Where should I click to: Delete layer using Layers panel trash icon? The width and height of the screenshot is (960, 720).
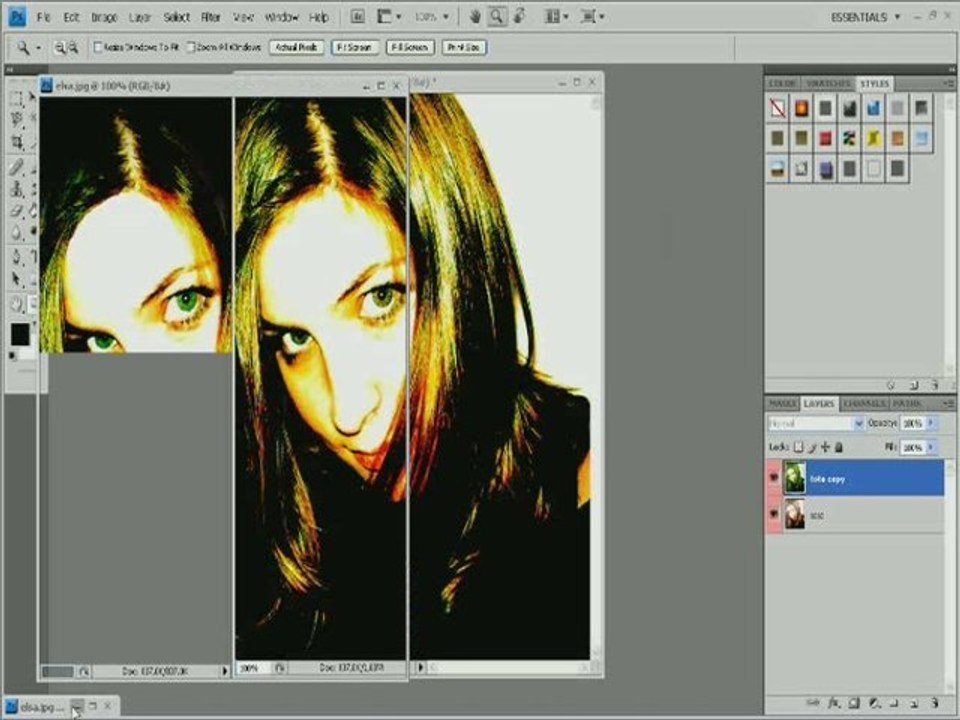(935, 703)
